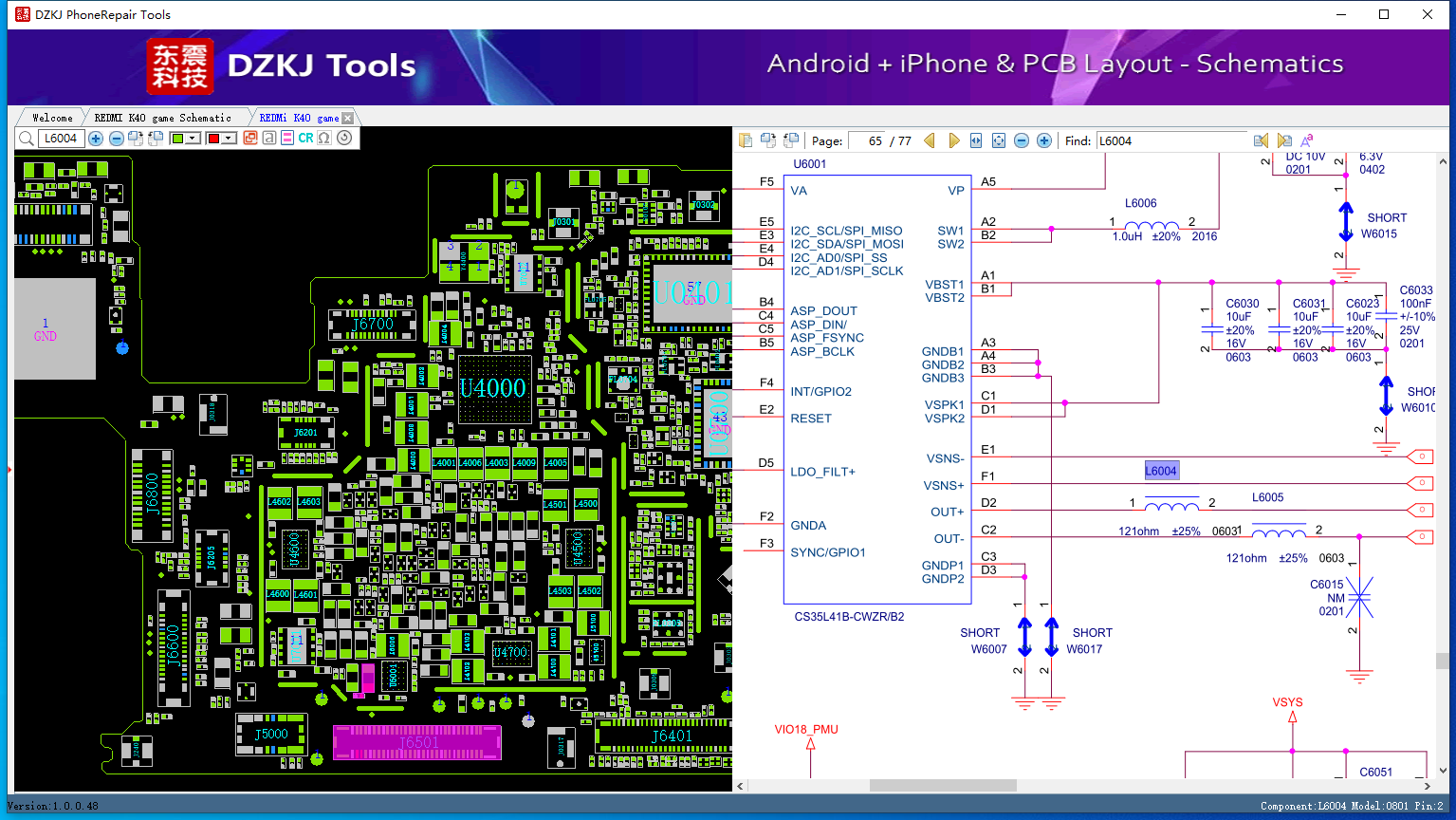This screenshot has height=820, width=1456.
Task: Click the schematic vertical scrollbar thumb
Action: 1443,661
